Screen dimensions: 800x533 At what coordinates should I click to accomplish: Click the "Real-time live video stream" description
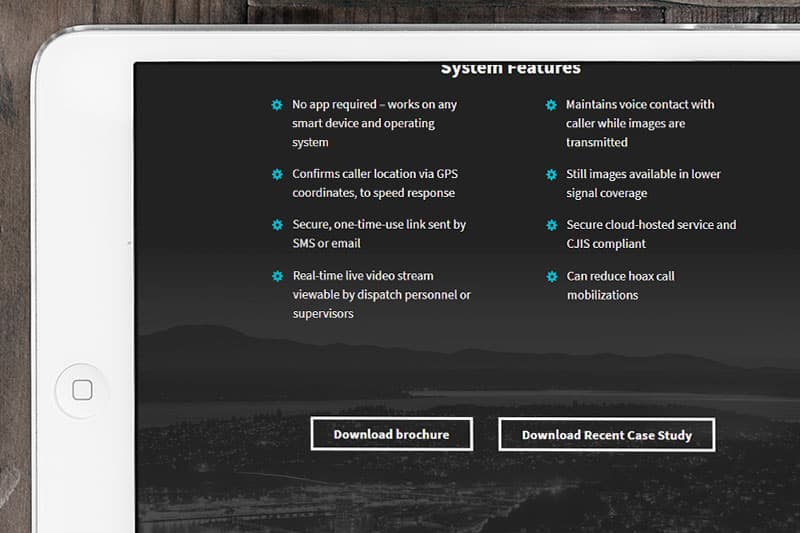click(x=380, y=294)
